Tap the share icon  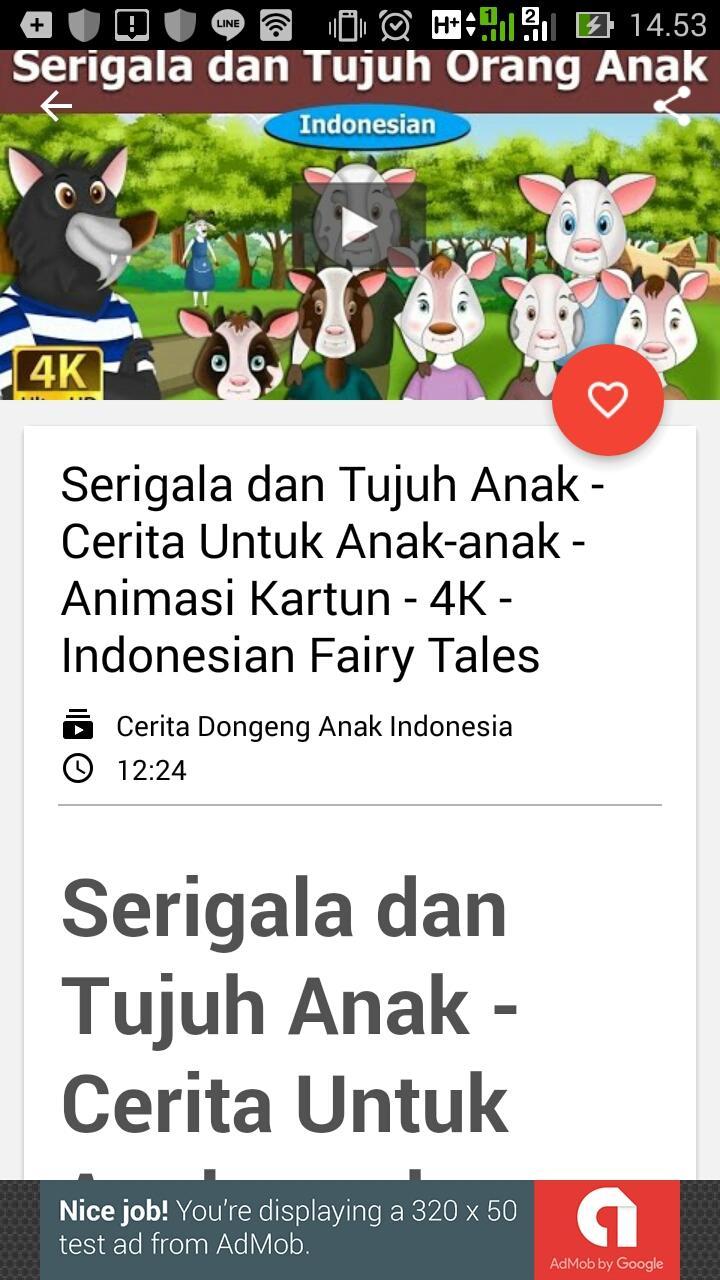point(671,106)
